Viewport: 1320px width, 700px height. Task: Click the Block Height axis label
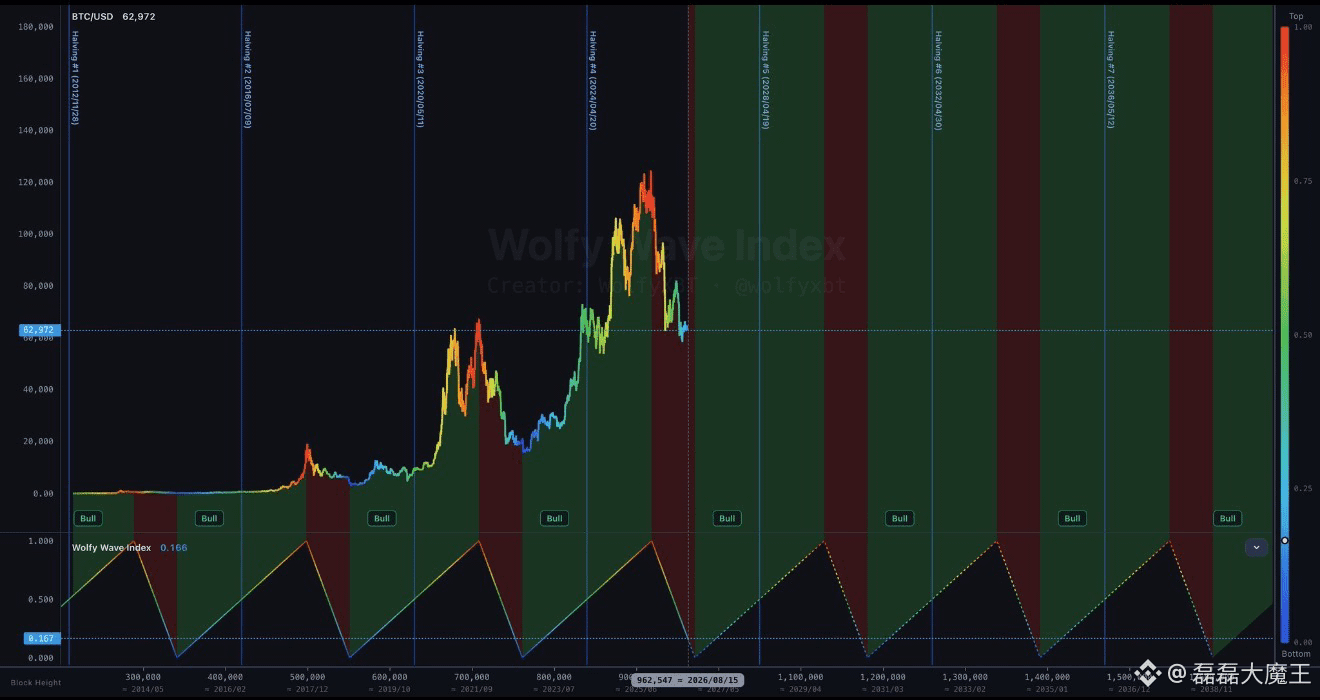click(x=36, y=683)
